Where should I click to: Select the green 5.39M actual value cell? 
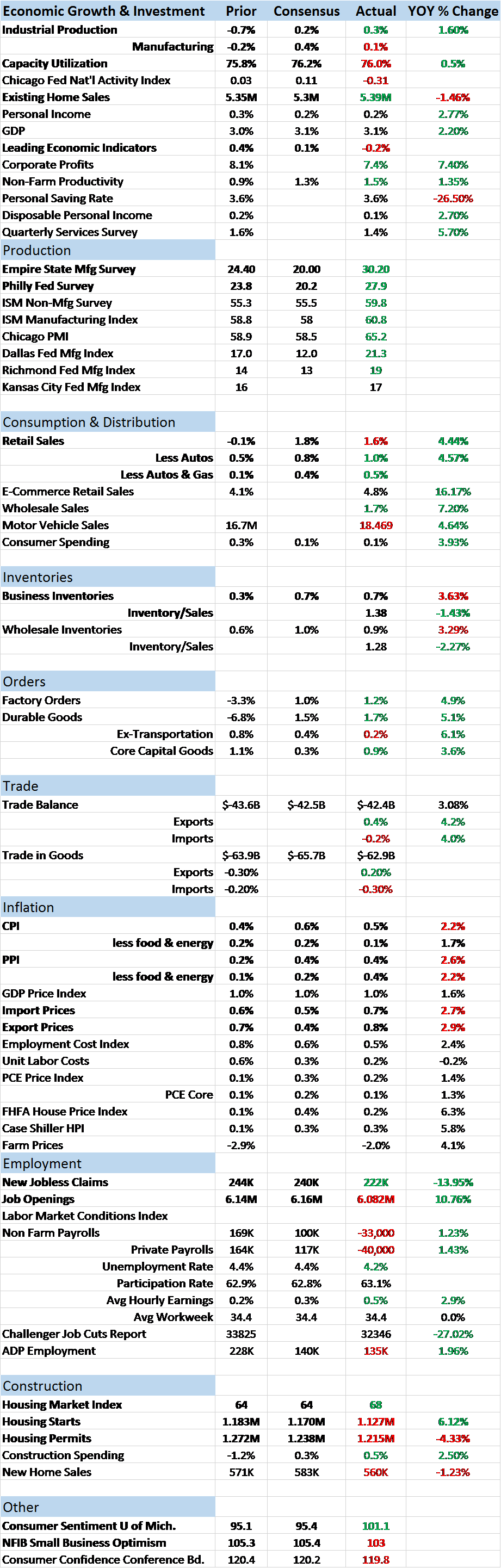click(x=375, y=97)
